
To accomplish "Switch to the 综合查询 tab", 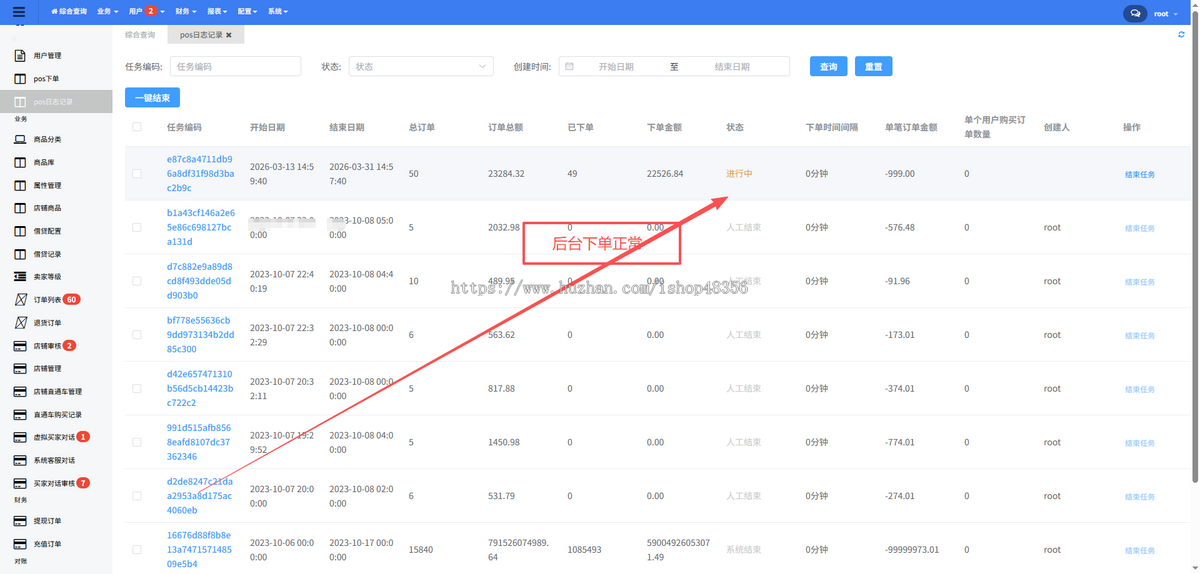I will coord(140,35).
